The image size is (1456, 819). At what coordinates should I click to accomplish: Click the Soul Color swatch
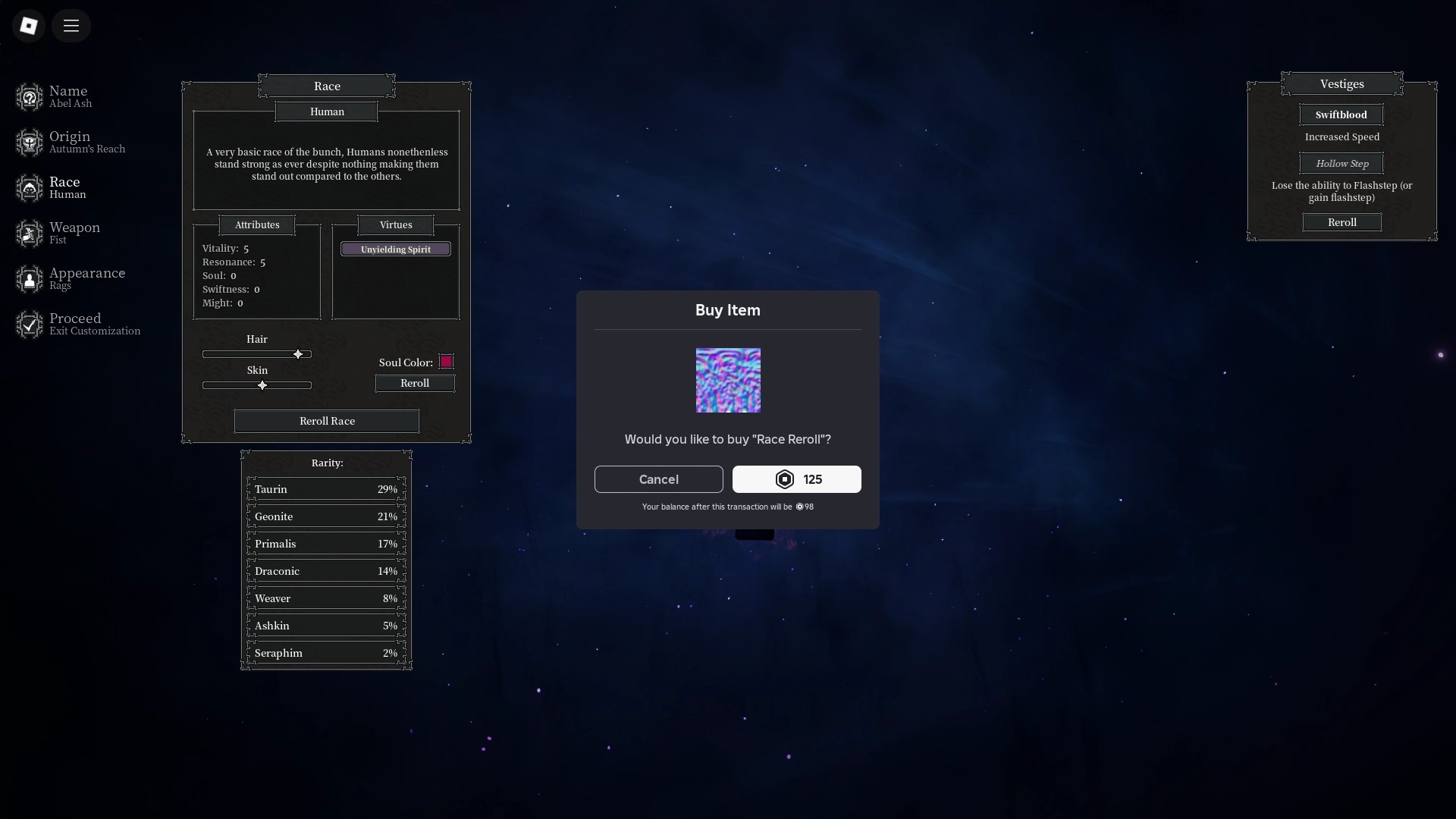click(x=446, y=362)
